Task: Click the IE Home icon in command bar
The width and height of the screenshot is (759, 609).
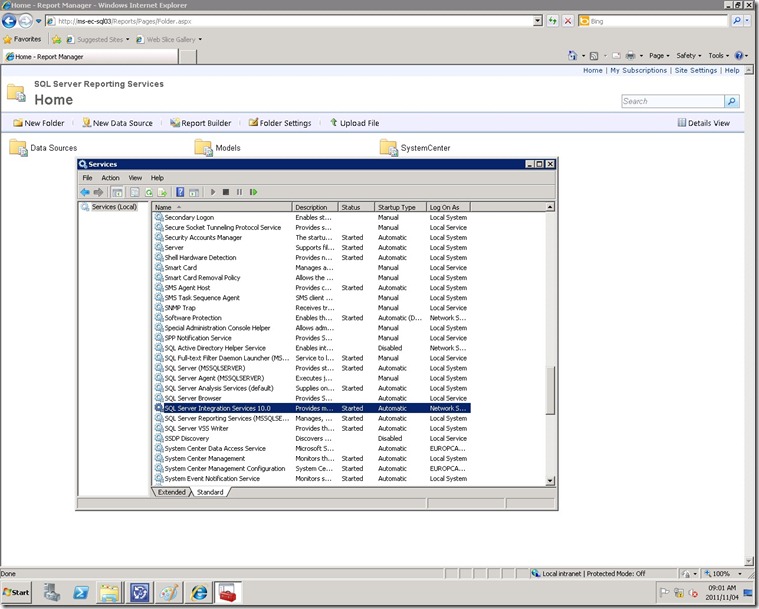Action: pos(573,56)
